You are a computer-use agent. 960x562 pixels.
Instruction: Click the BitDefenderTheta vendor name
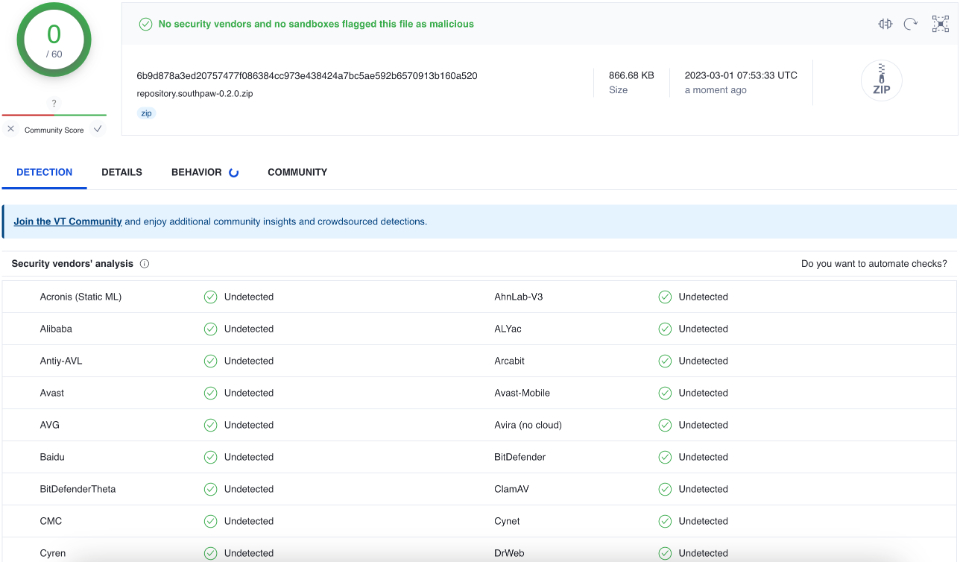coord(78,489)
